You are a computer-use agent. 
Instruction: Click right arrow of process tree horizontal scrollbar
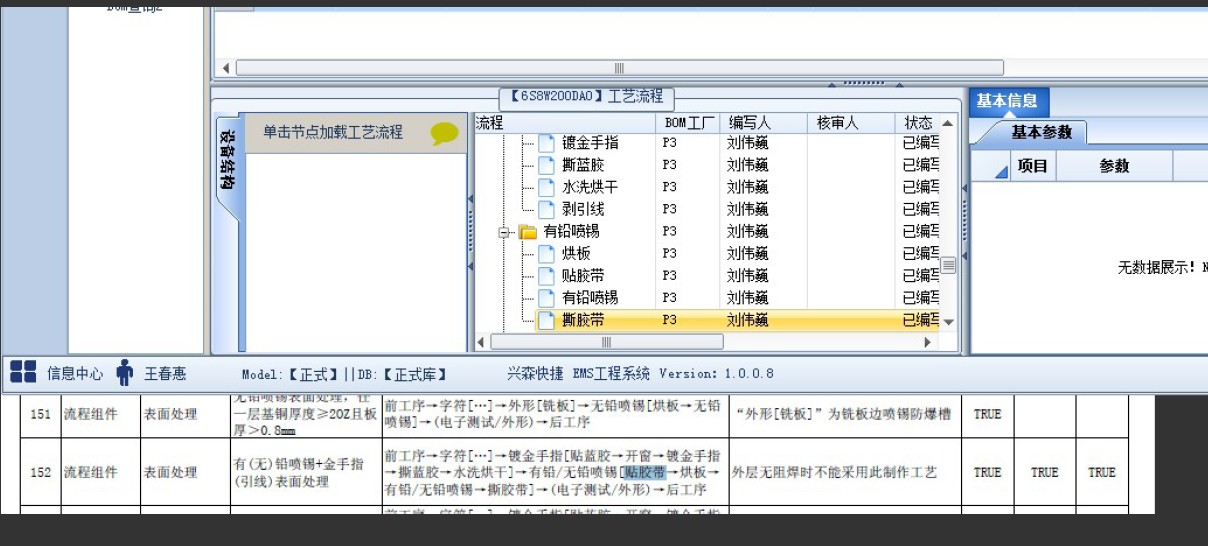[x=927, y=342]
